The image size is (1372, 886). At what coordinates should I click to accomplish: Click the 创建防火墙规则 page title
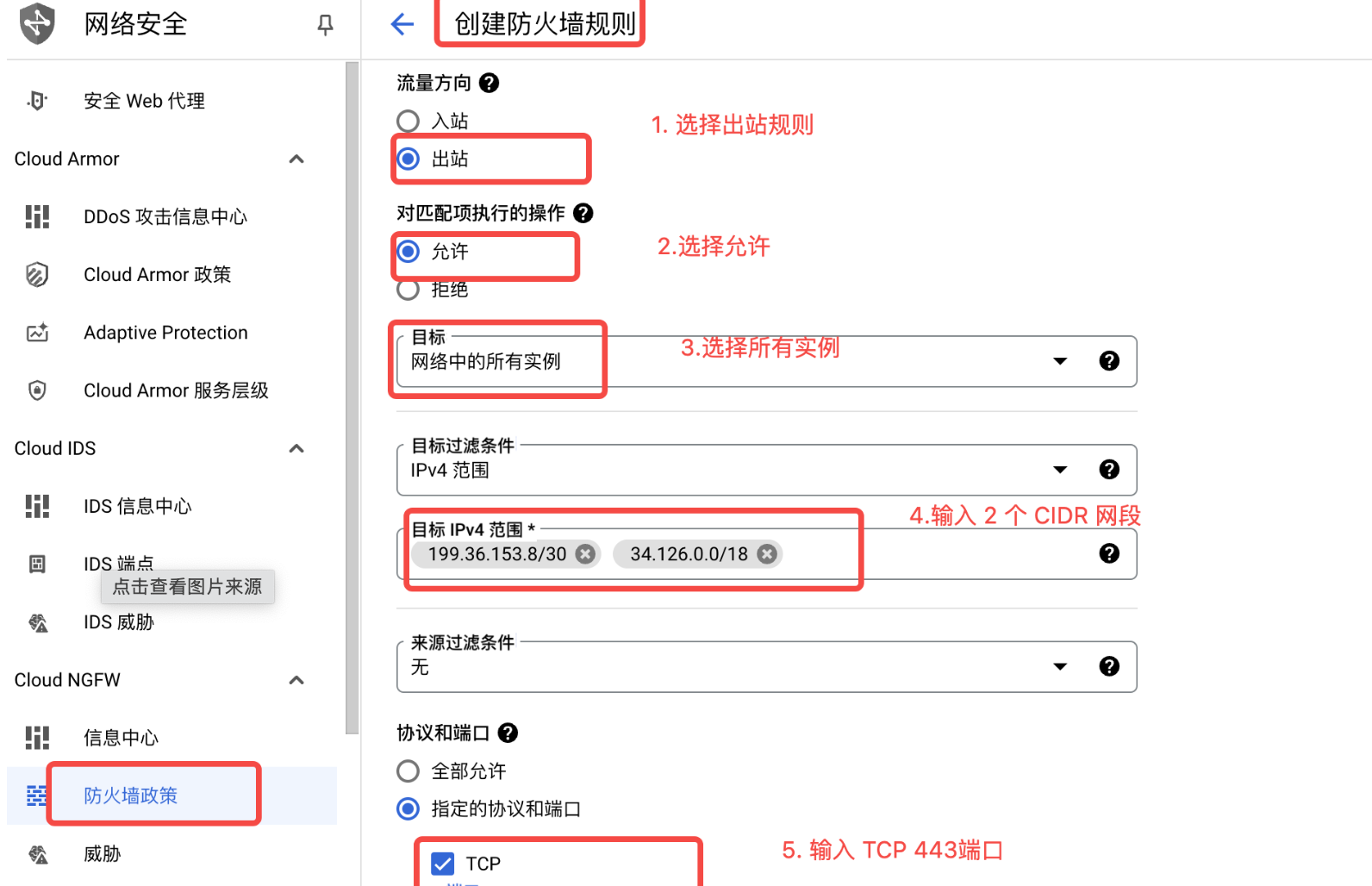tap(545, 24)
